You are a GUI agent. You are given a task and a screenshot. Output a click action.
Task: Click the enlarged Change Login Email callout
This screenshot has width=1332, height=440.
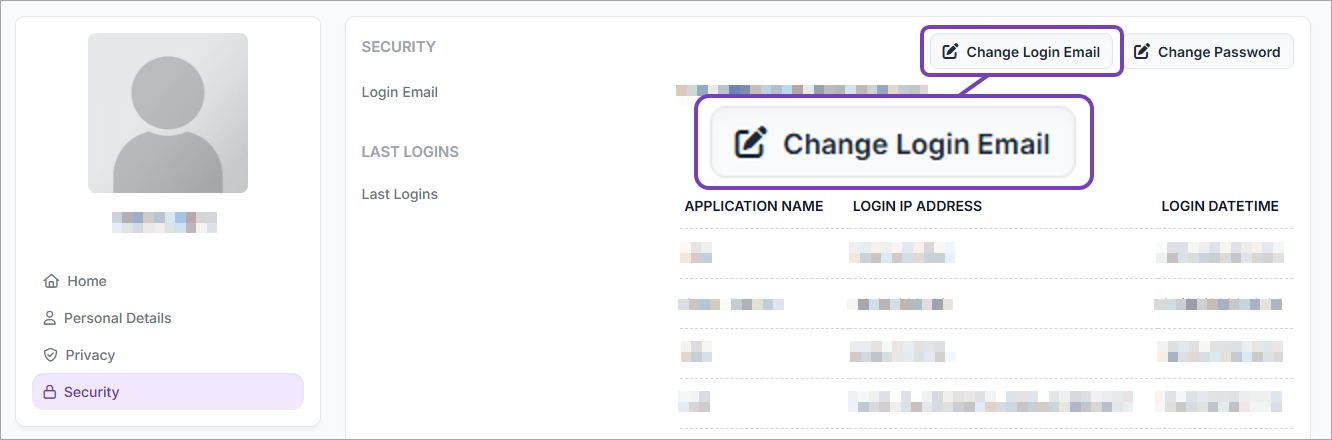pyautogui.click(x=893, y=143)
